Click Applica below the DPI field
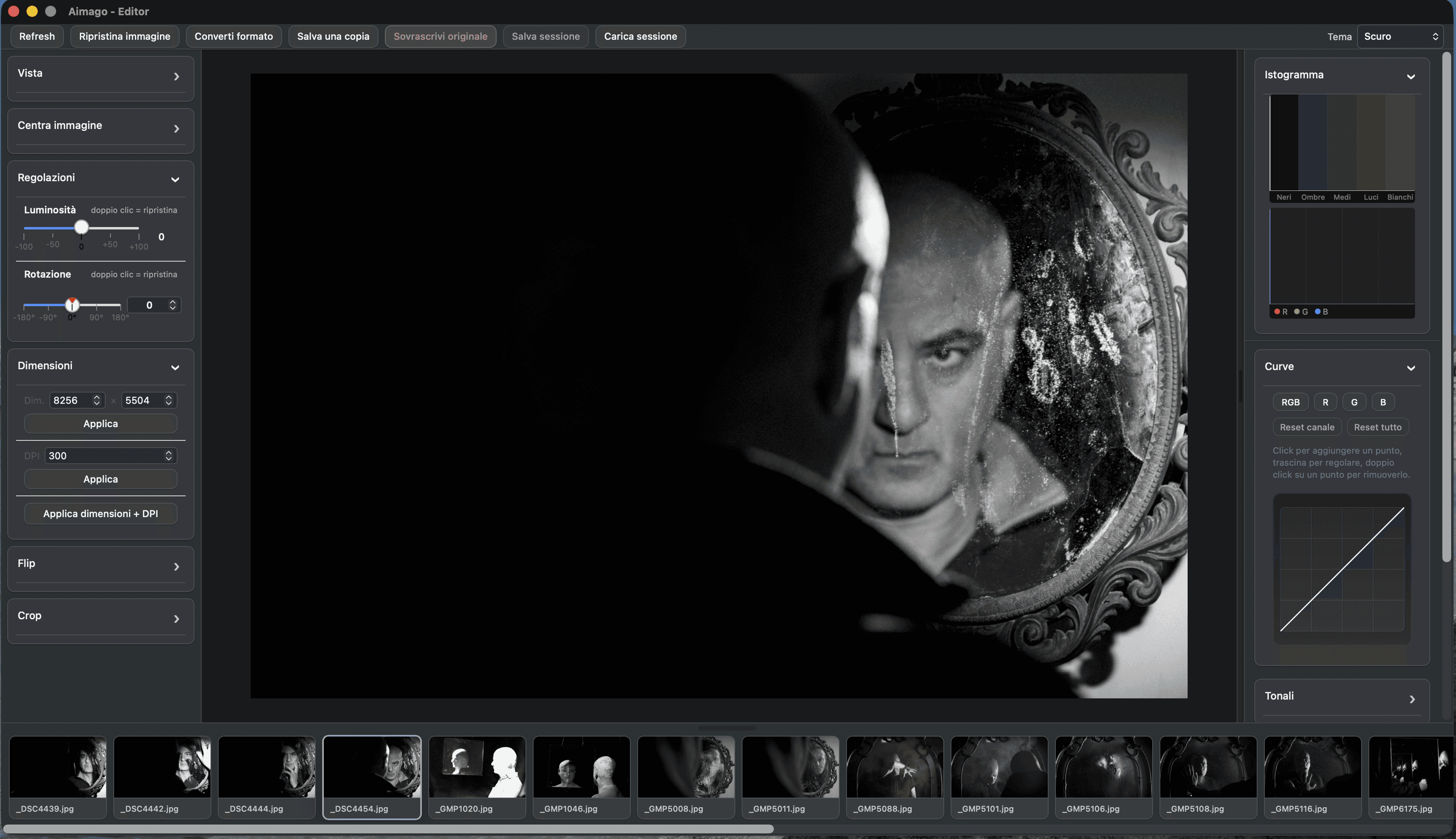1456x839 pixels. 100,479
